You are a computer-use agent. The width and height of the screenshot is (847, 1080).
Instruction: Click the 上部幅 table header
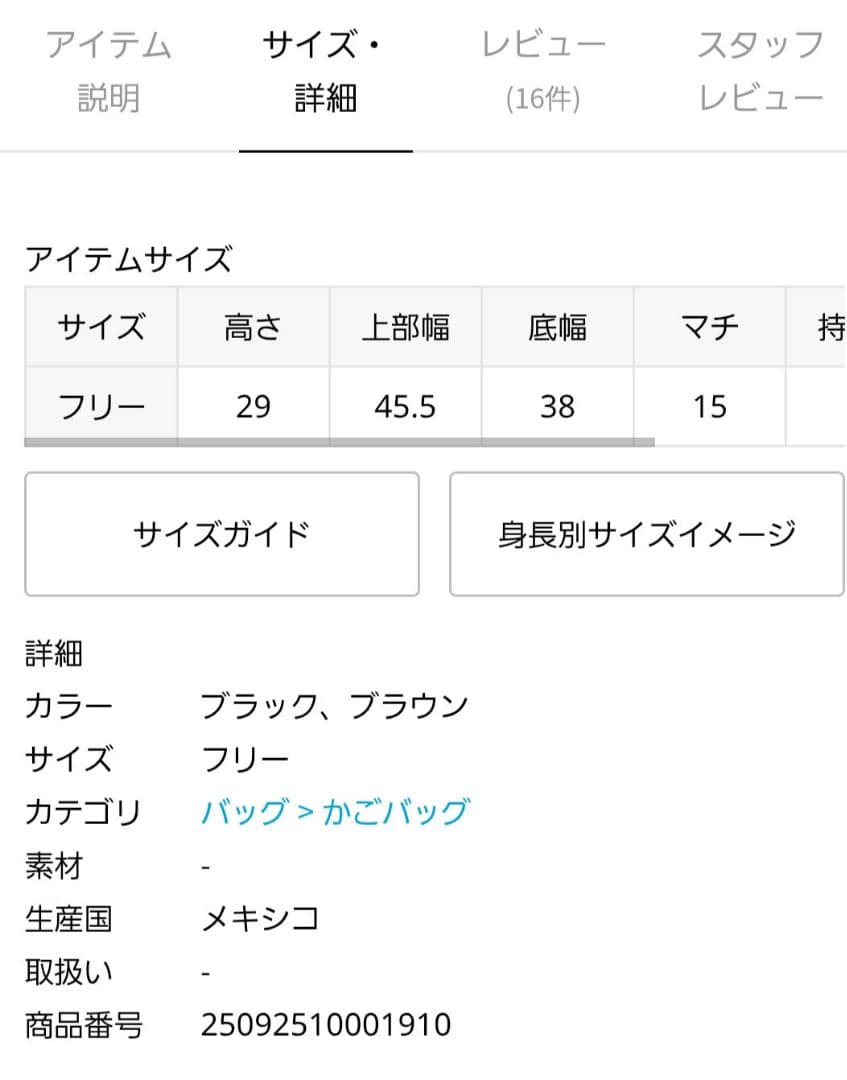tap(405, 326)
